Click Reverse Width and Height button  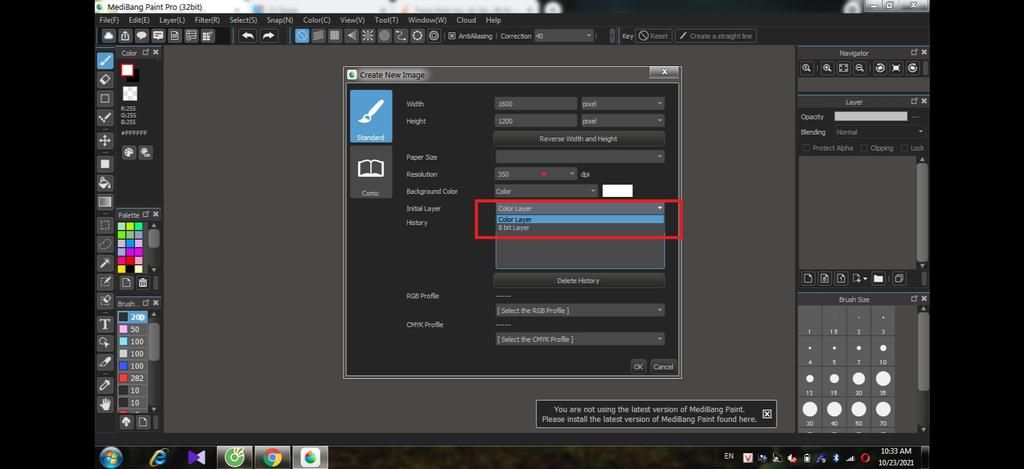point(579,138)
